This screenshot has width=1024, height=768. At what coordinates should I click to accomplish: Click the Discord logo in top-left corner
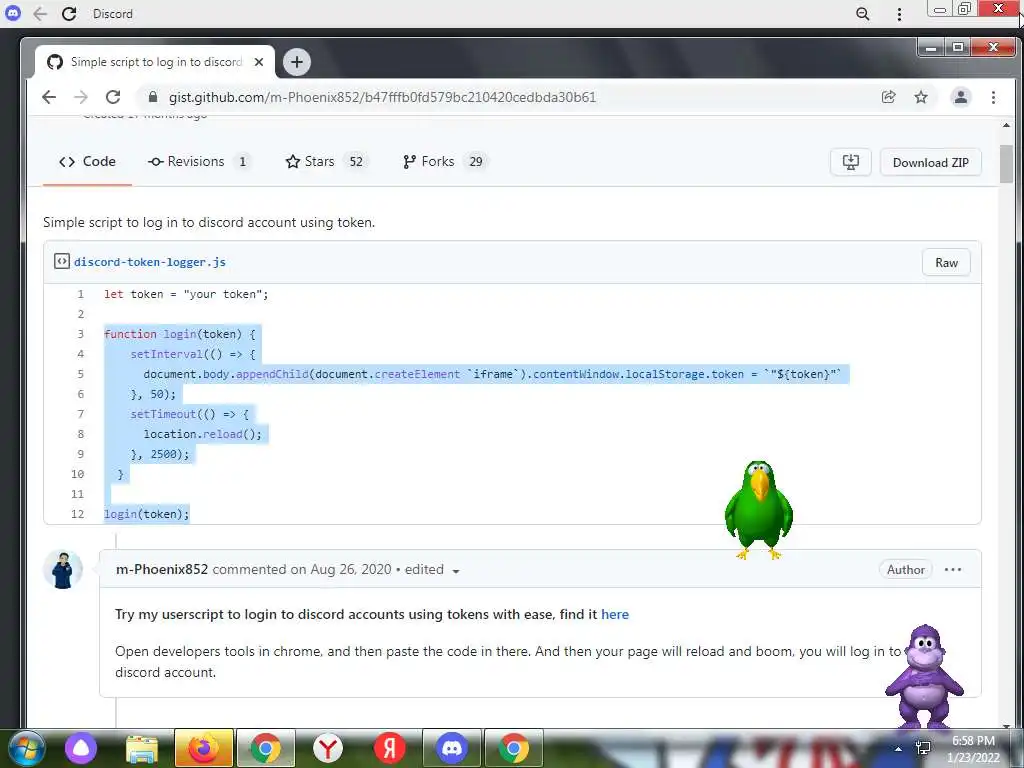pos(12,13)
